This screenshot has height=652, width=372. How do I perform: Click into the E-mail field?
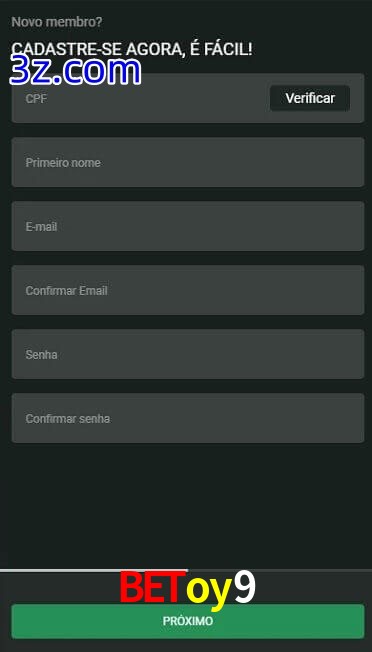click(x=188, y=226)
